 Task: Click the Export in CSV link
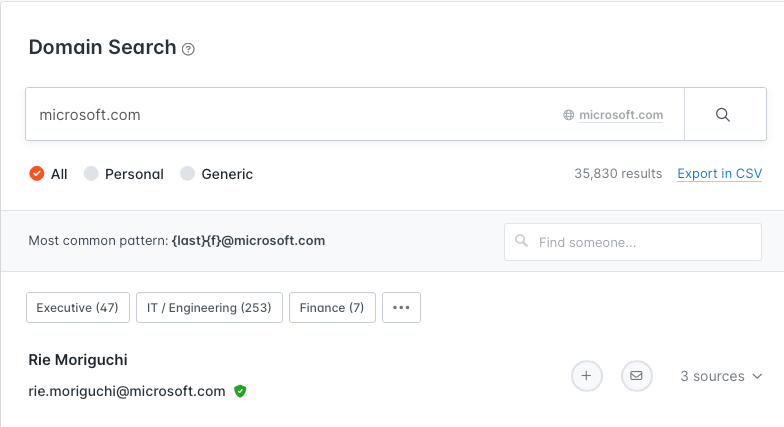(x=719, y=174)
